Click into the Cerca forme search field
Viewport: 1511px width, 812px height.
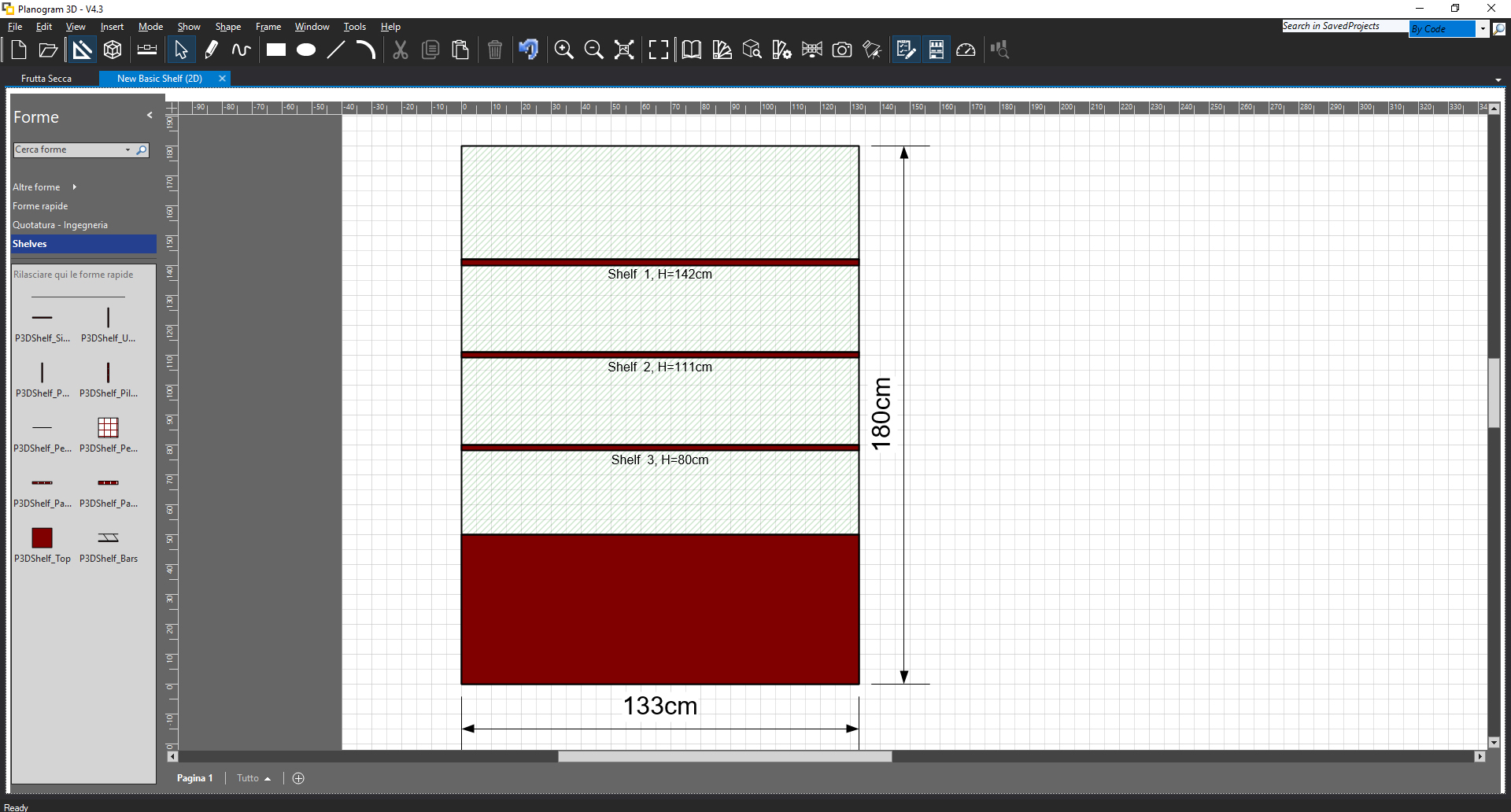(x=69, y=149)
